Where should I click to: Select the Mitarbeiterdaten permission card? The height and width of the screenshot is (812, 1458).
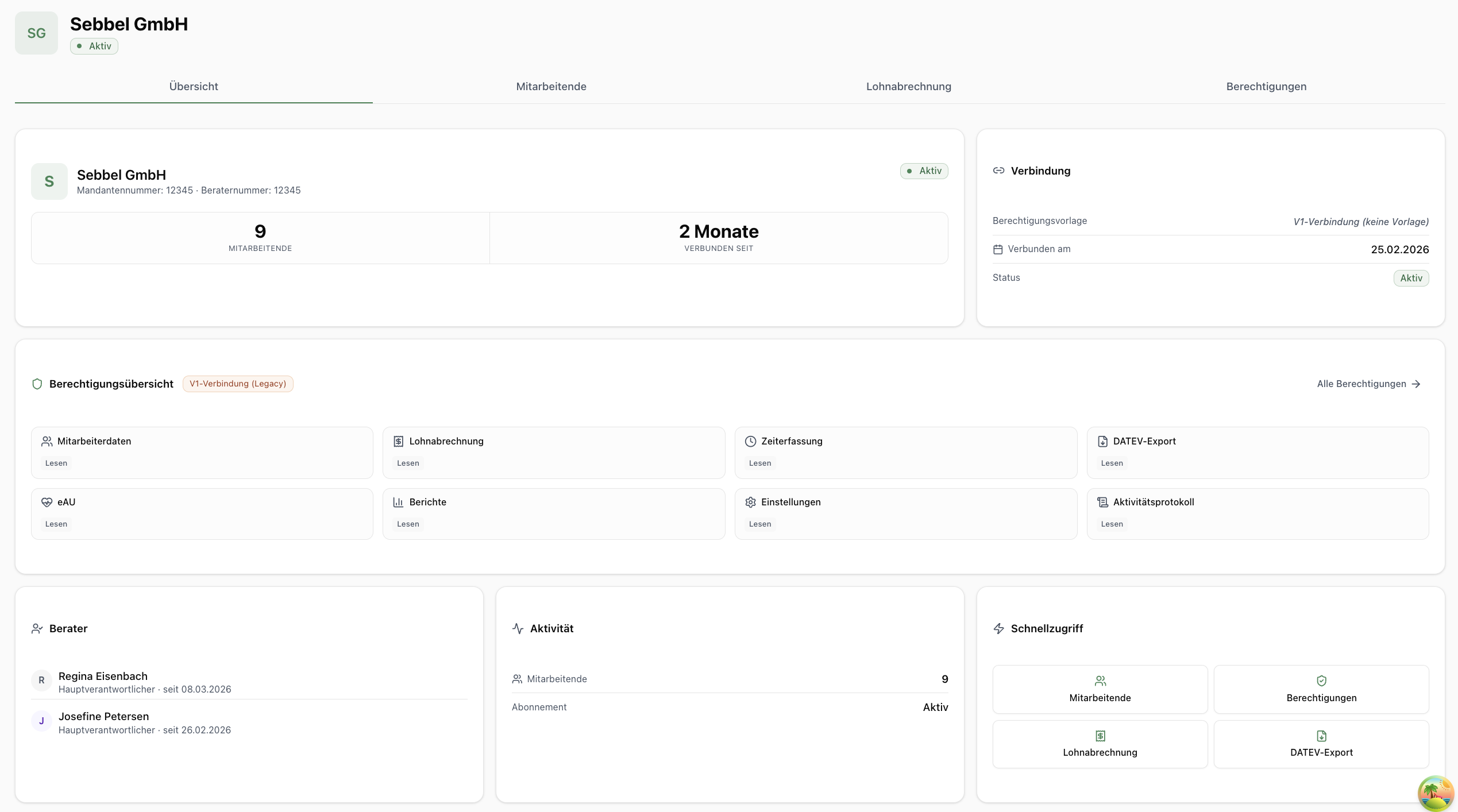pos(202,453)
